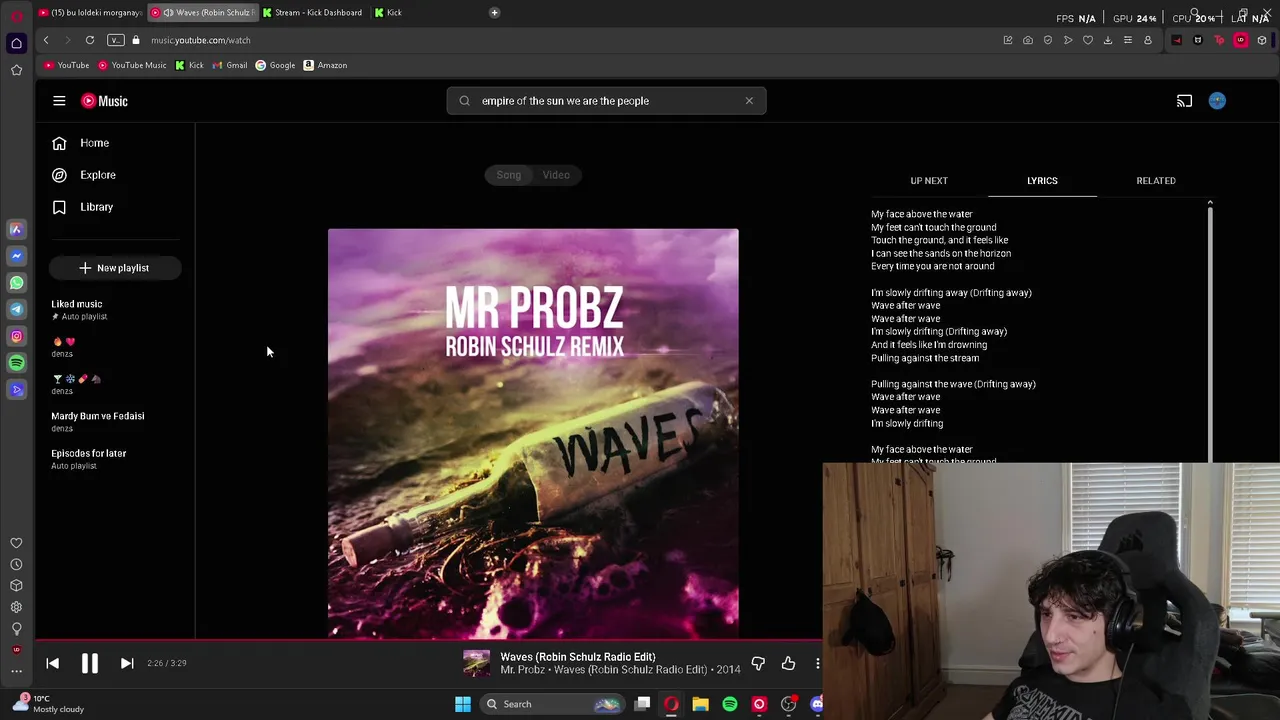The image size is (1280, 720).
Task: Click the YouTube Music logo
Action: pos(105,101)
